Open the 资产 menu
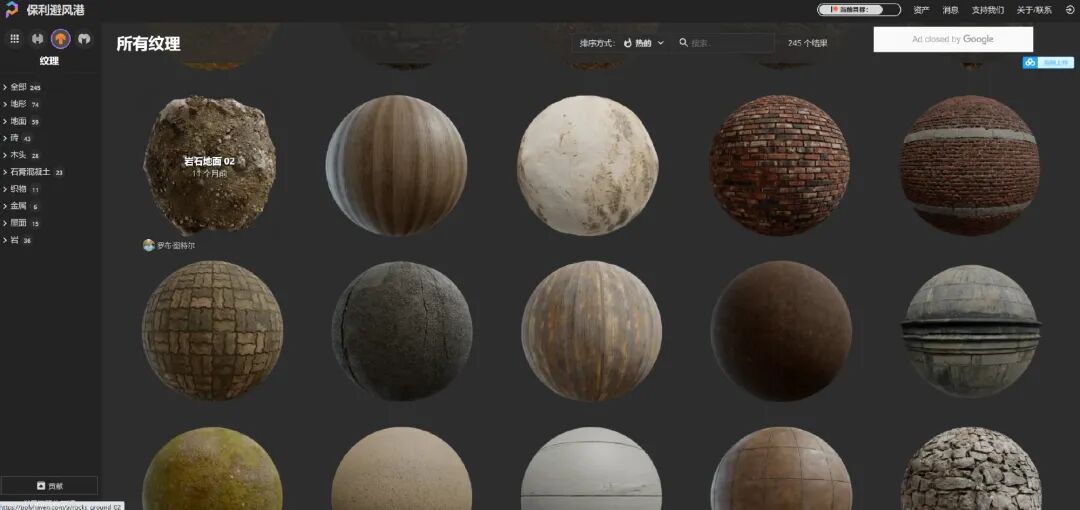This screenshot has height=510, width=1080. [x=921, y=10]
